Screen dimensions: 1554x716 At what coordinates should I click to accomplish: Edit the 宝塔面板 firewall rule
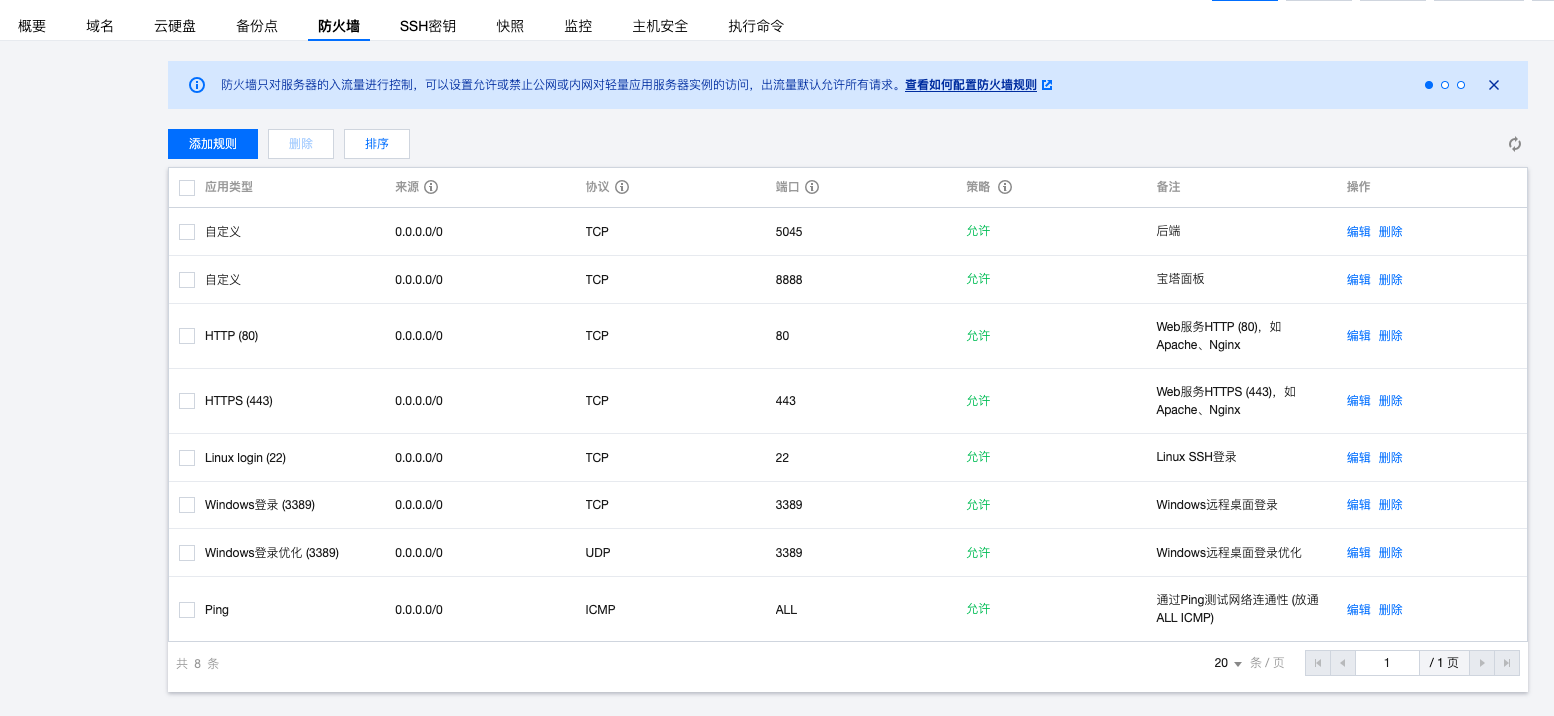(x=1358, y=279)
